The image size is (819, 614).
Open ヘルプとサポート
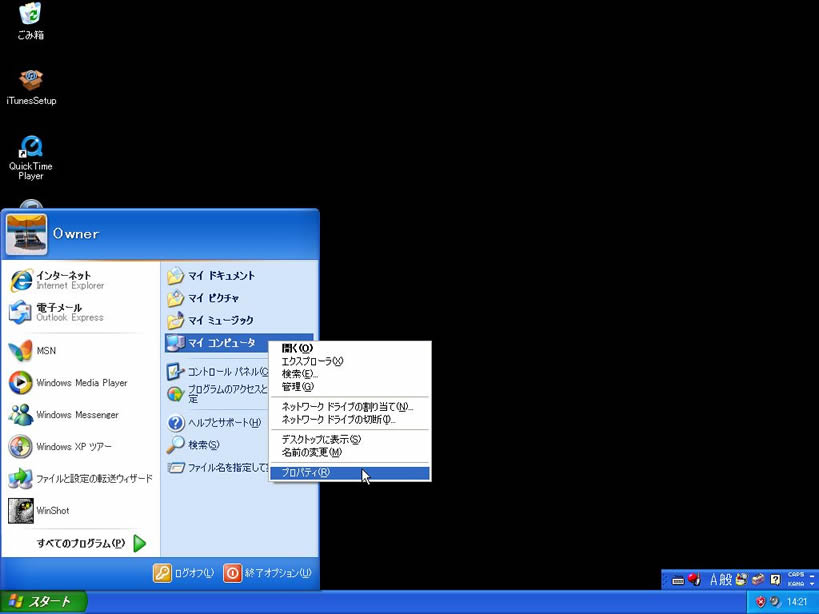(x=214, y=423)
